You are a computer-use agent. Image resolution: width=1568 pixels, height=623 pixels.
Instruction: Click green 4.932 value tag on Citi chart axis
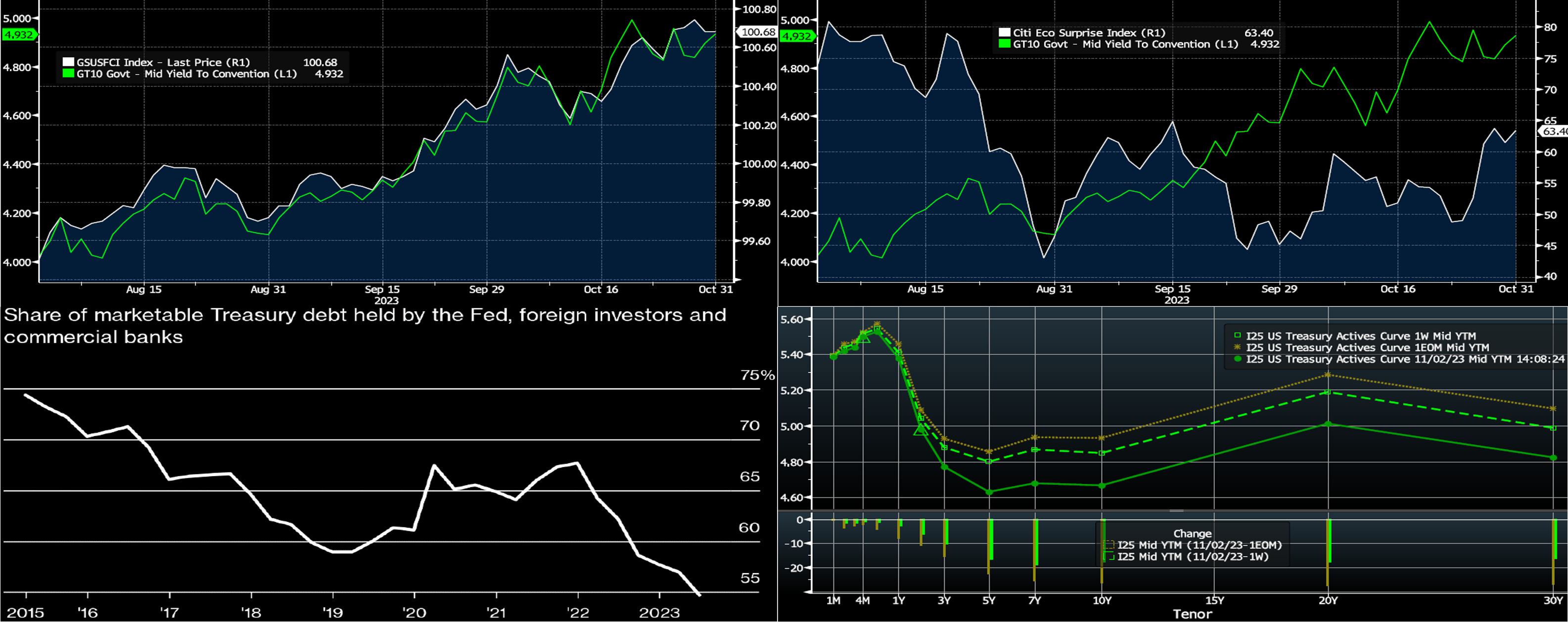(x=797, y=36)
